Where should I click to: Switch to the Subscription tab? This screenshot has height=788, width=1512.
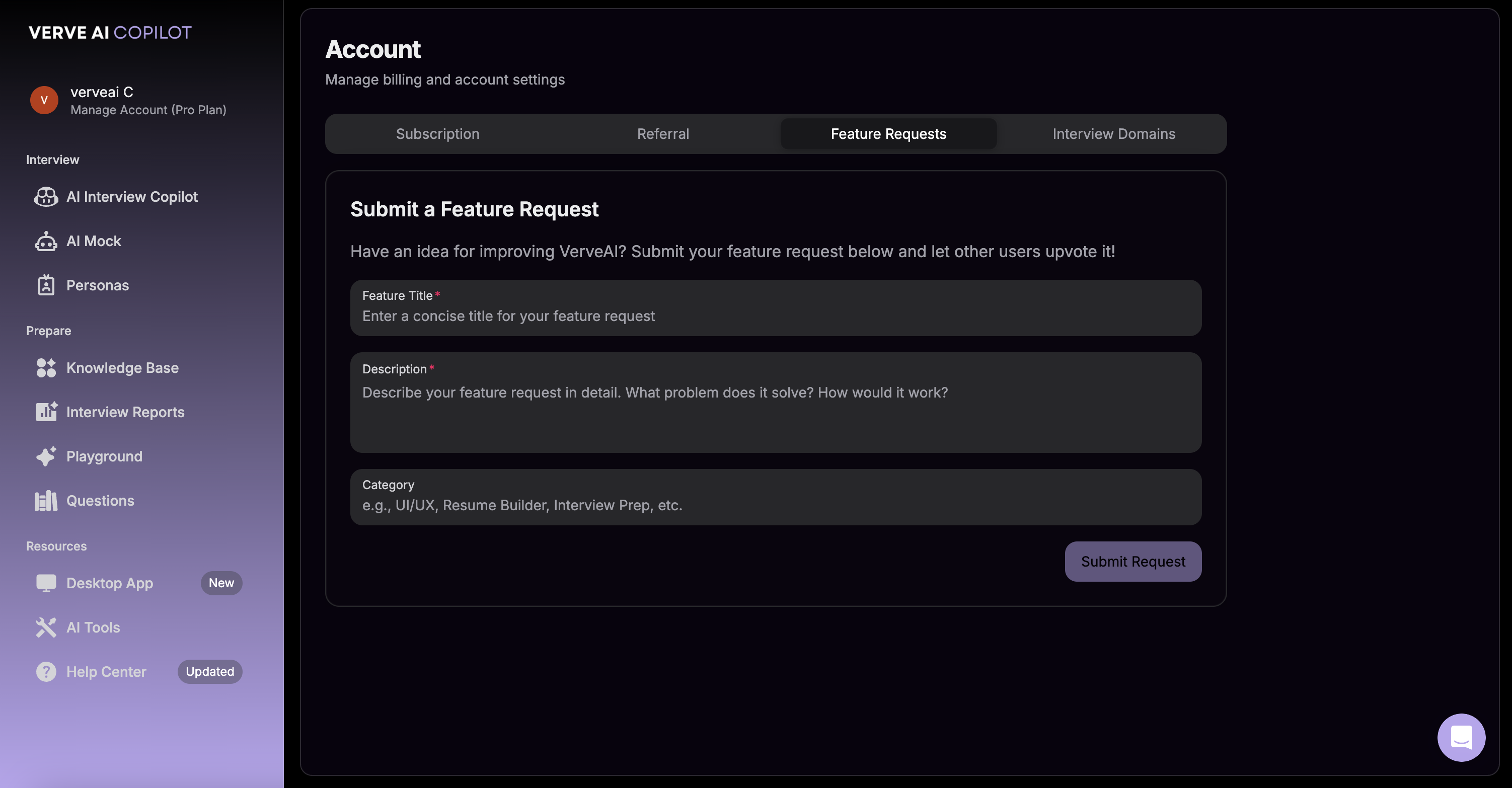point(437,134)
